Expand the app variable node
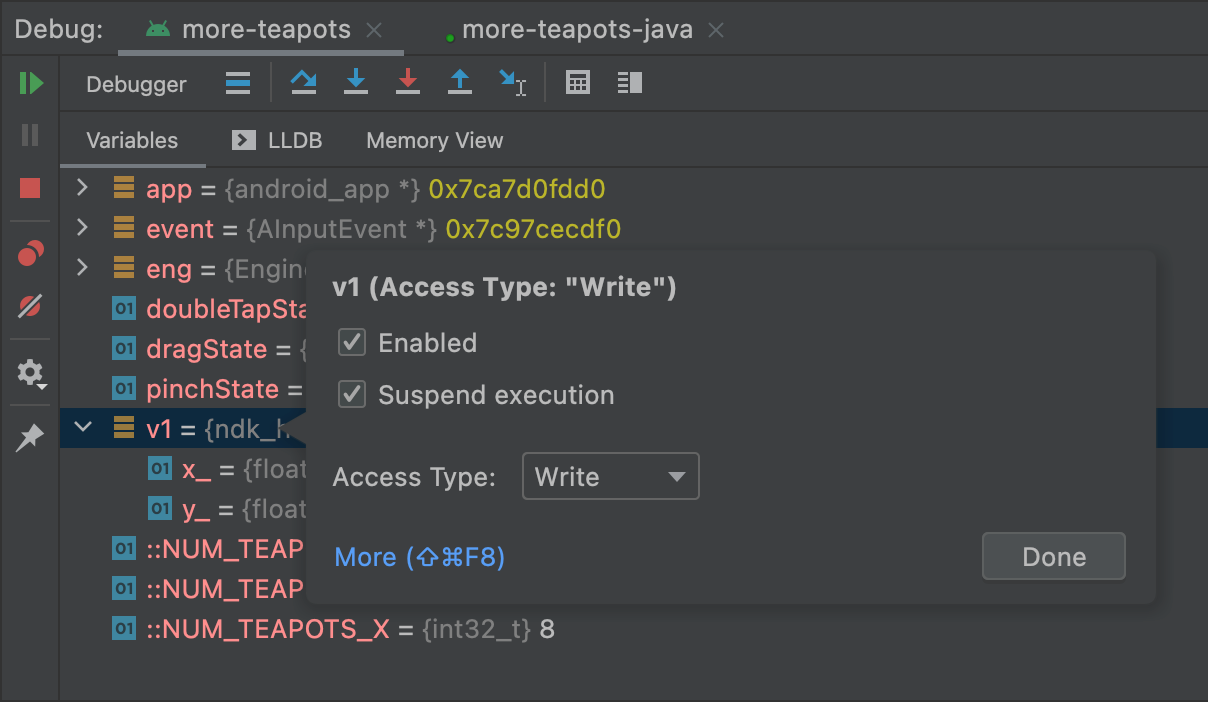The width and height of the screenshot is (1208, 702). coord(83,188)
